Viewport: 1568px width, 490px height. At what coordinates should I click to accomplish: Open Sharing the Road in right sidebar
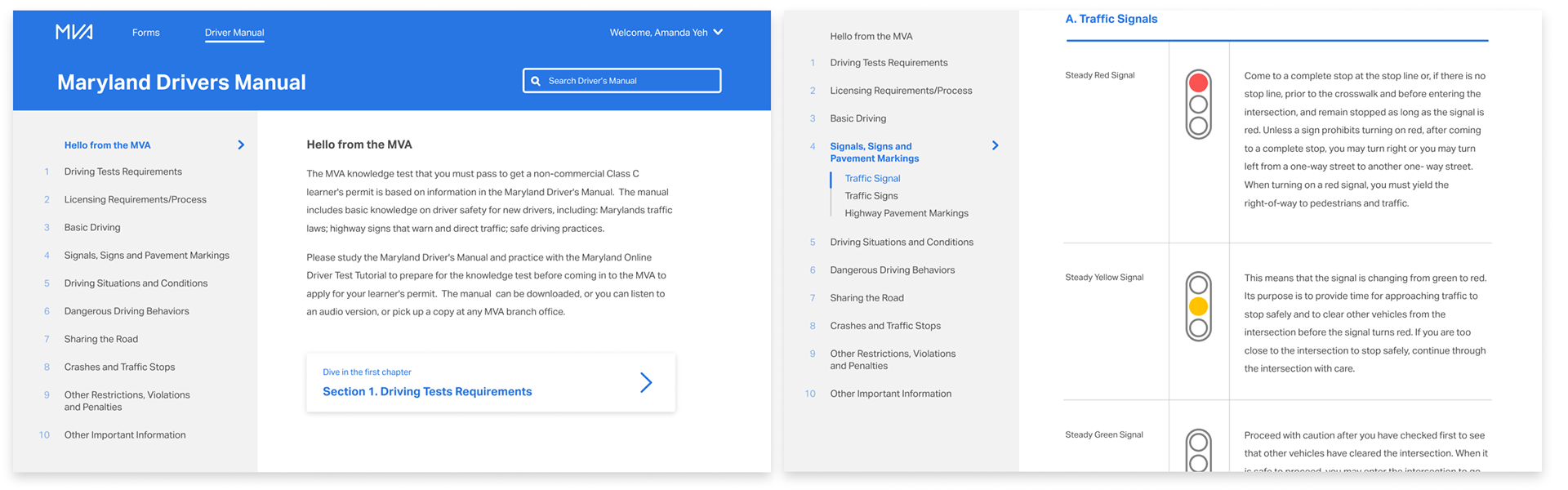[867, 298]
